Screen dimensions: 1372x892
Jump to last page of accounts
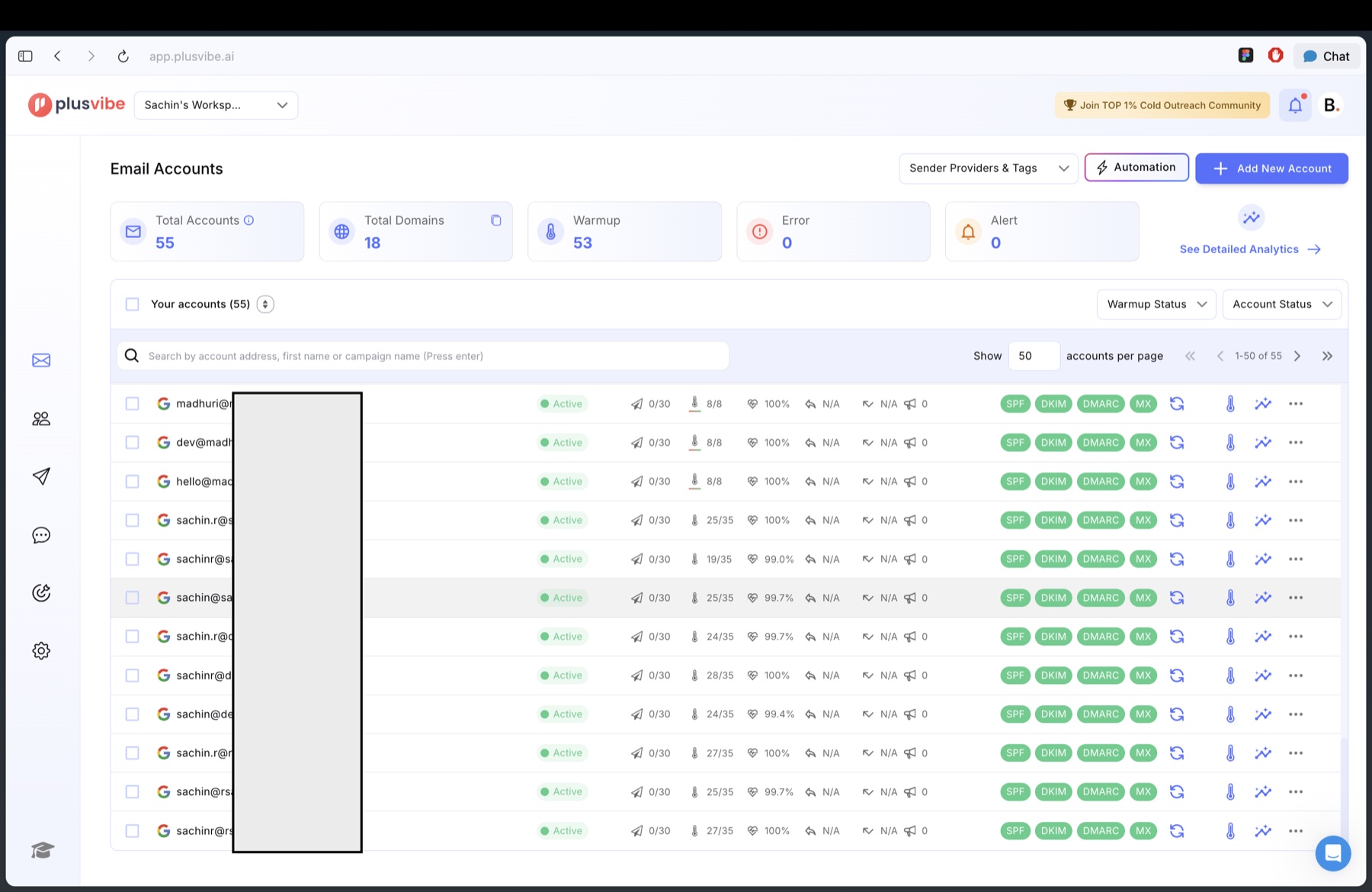[x=1327, y=356]
